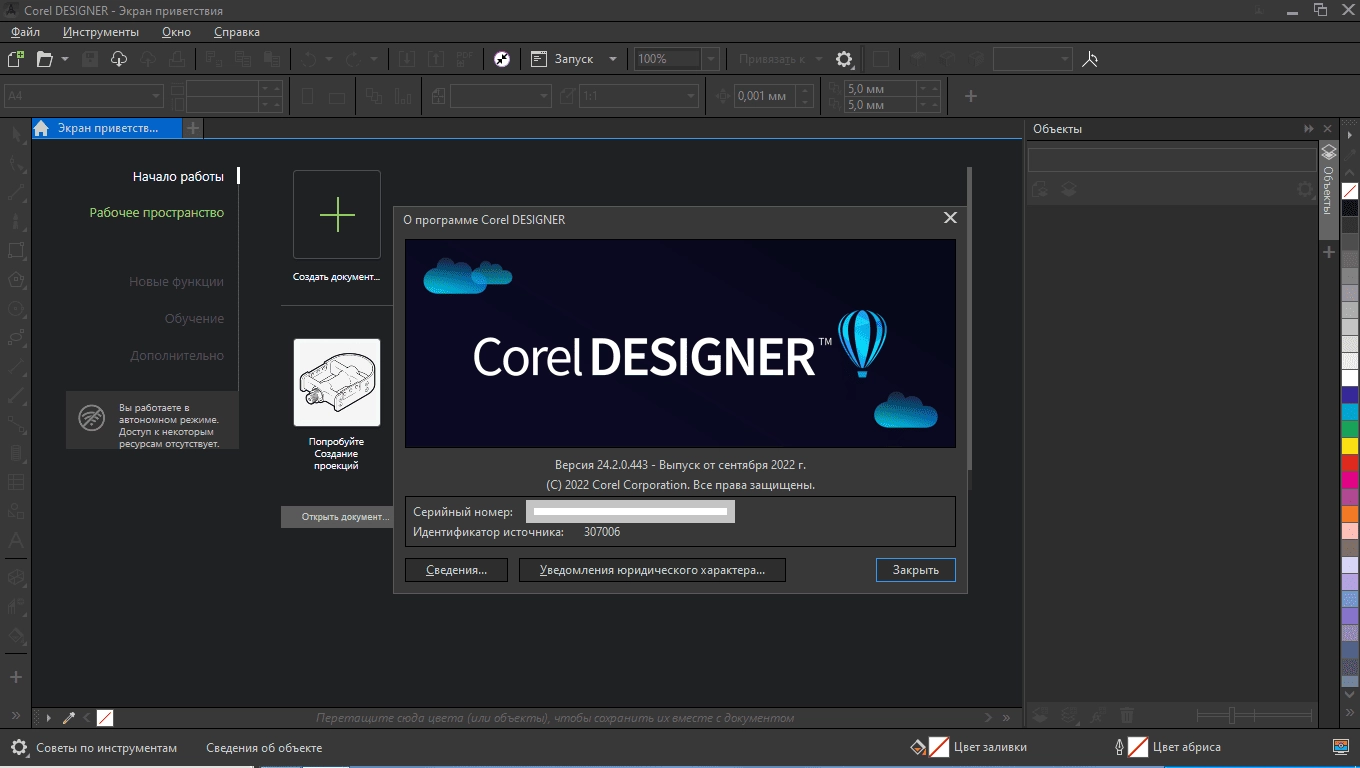The width and height of the screenshot is (1360, 768).
Task: Open the Файл menu
Action: click(x=25, y=32)
